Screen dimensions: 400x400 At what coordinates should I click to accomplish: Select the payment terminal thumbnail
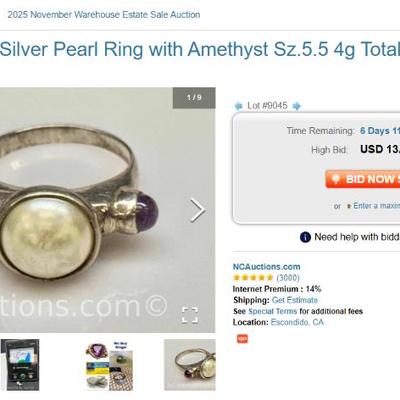pos(20,365)
